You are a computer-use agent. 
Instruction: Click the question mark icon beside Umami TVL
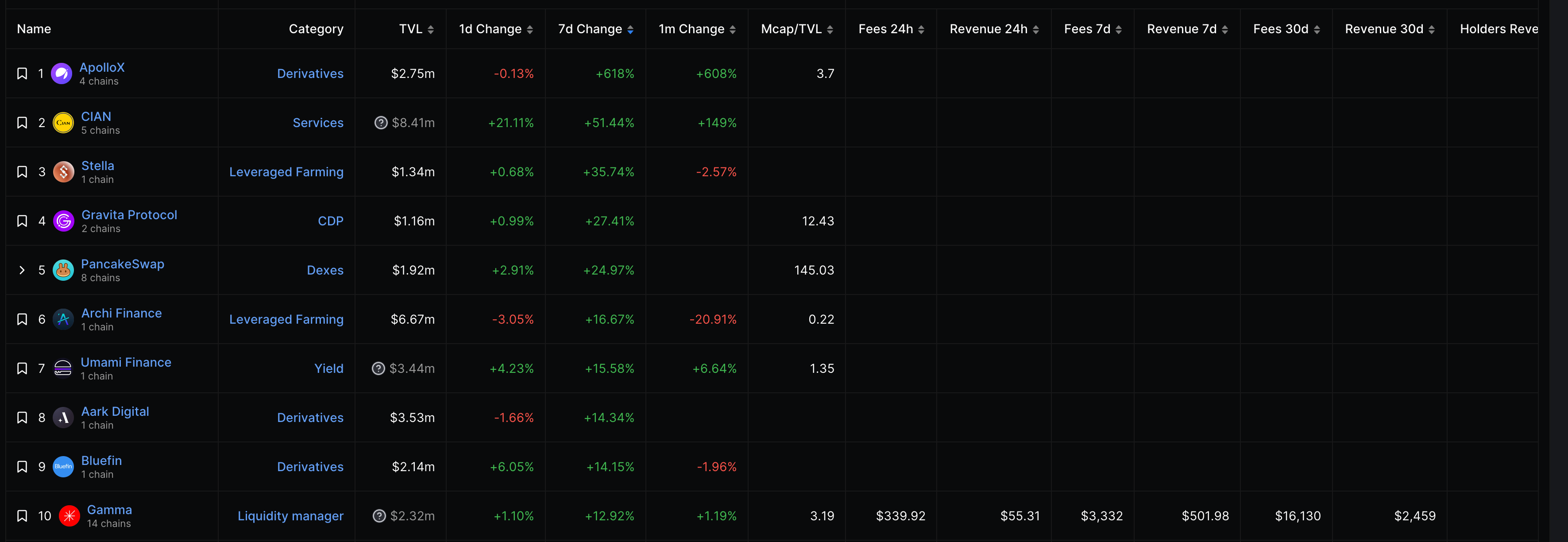click(378, 368)
